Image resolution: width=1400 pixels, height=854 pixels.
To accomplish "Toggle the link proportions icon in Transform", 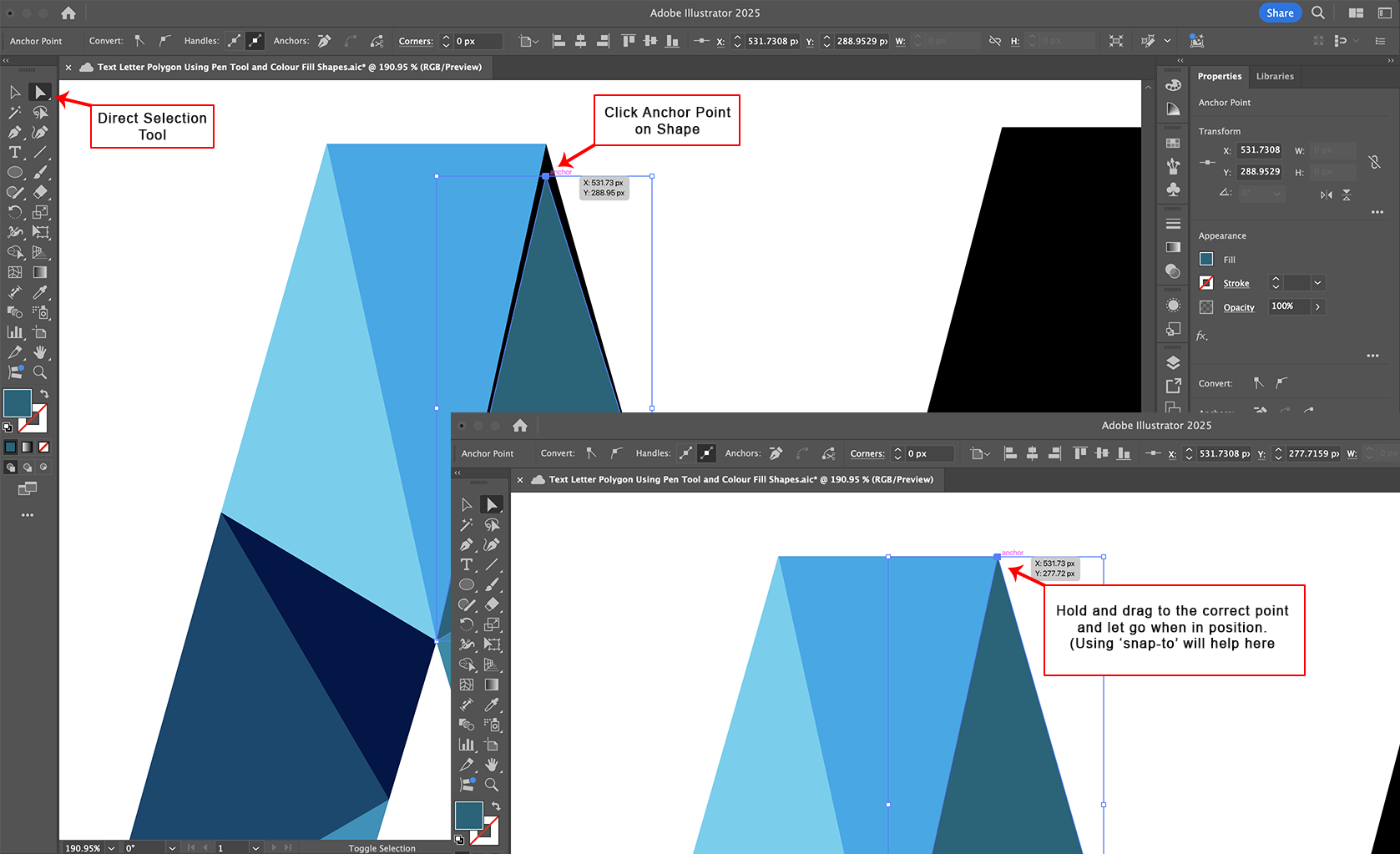I will [1376, 162].
